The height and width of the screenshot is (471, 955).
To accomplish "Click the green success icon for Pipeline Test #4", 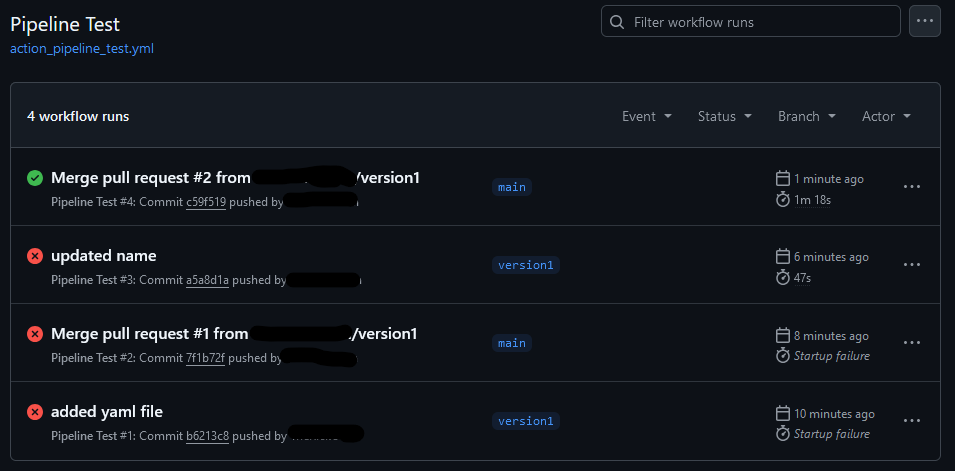I will (35, 178).
